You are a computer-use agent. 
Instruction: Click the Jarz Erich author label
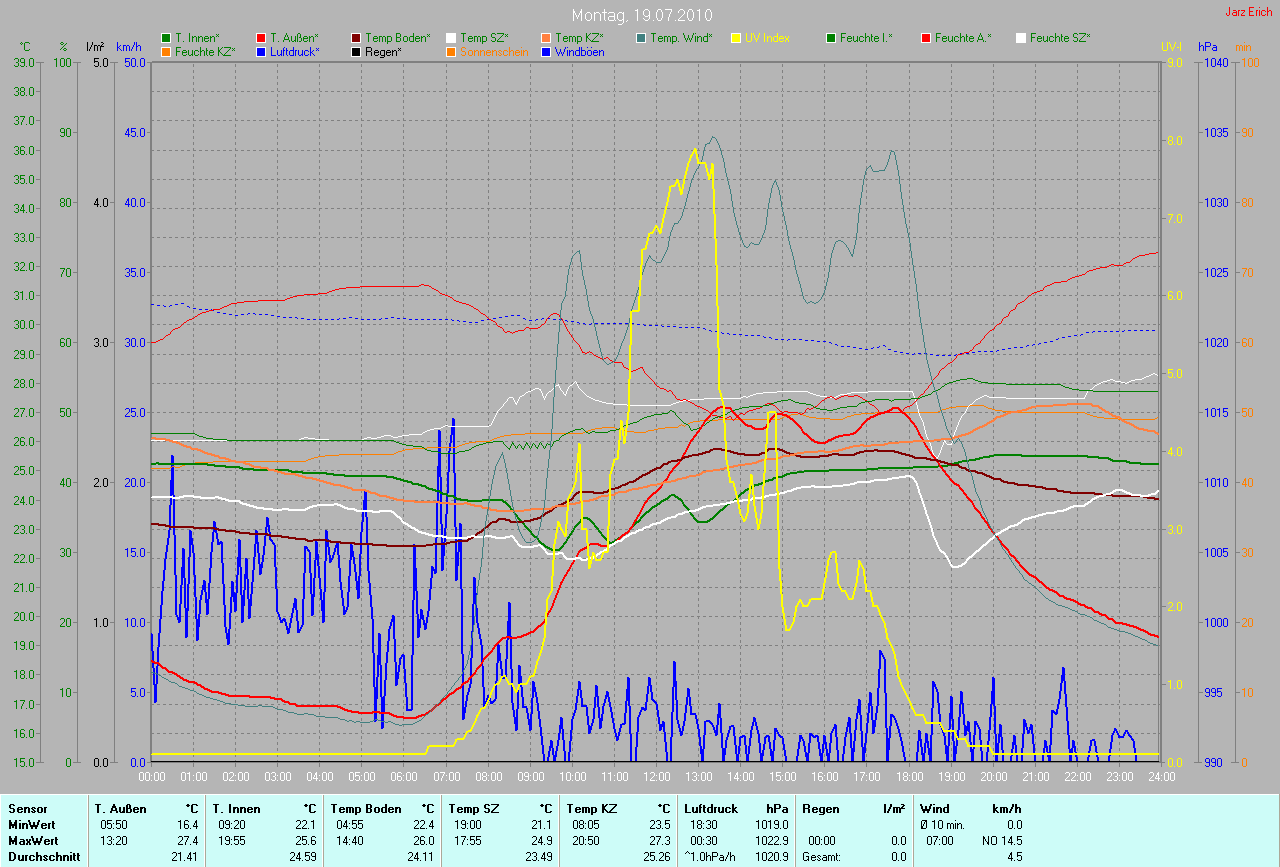[x=1249, y=12]
